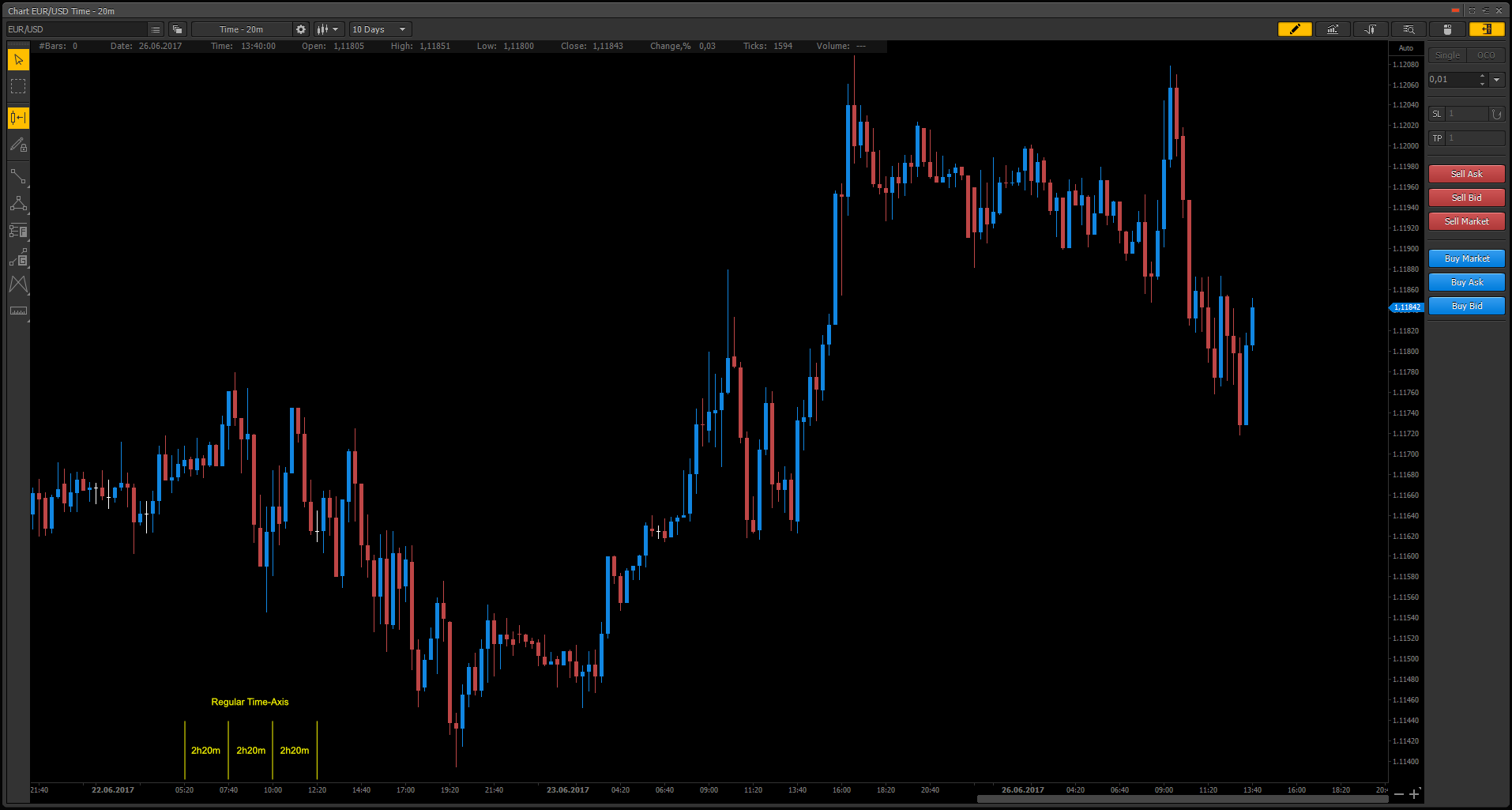Screen dimensions: 1512x810
Task: Toggle the trailing stop hook icon
Action: coord(1497,114)
